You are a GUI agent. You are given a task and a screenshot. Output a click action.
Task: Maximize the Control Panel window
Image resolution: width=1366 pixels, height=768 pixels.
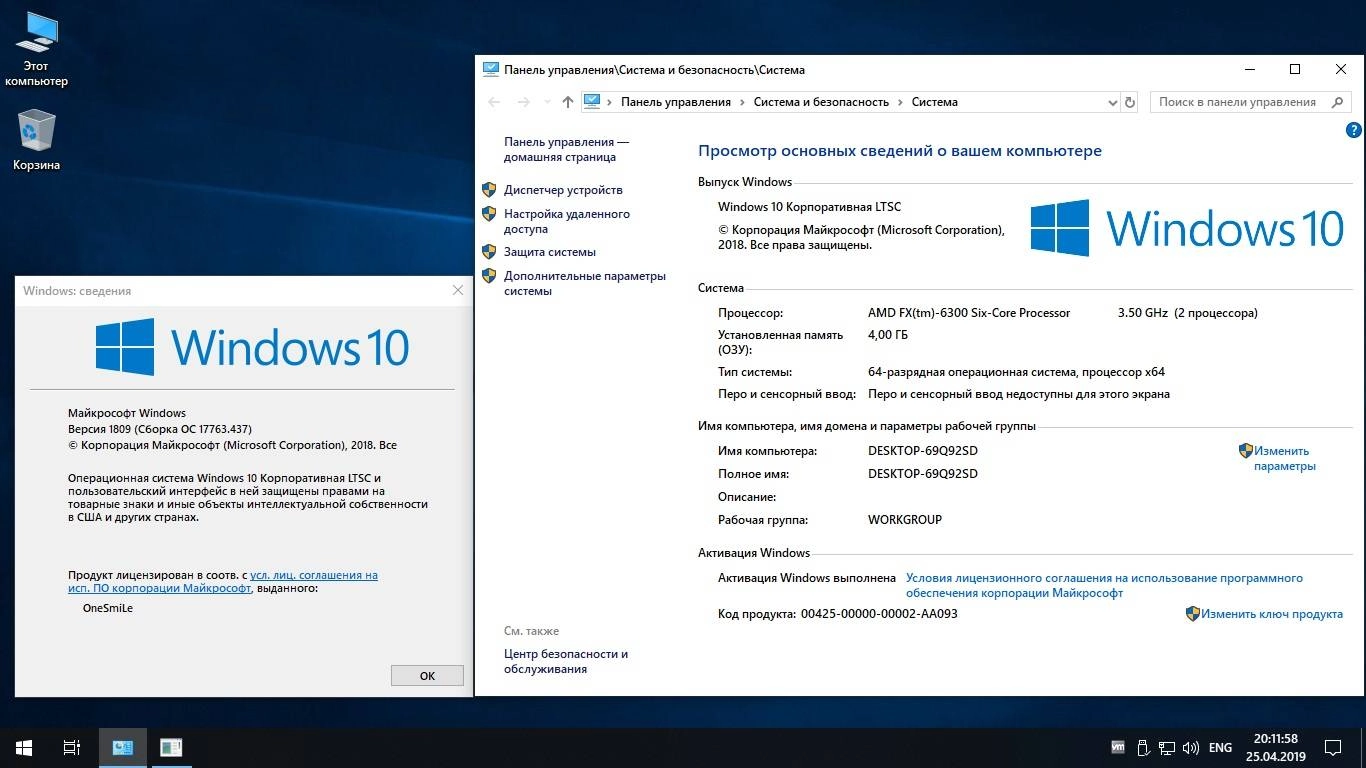click(x=1295, y=69)
